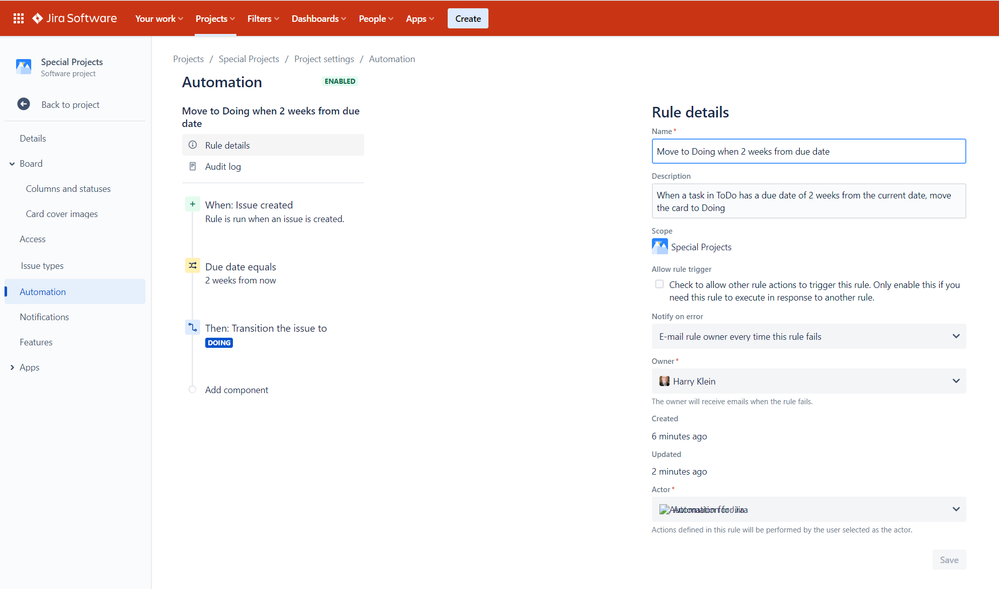Open the Your work menu

159,18
